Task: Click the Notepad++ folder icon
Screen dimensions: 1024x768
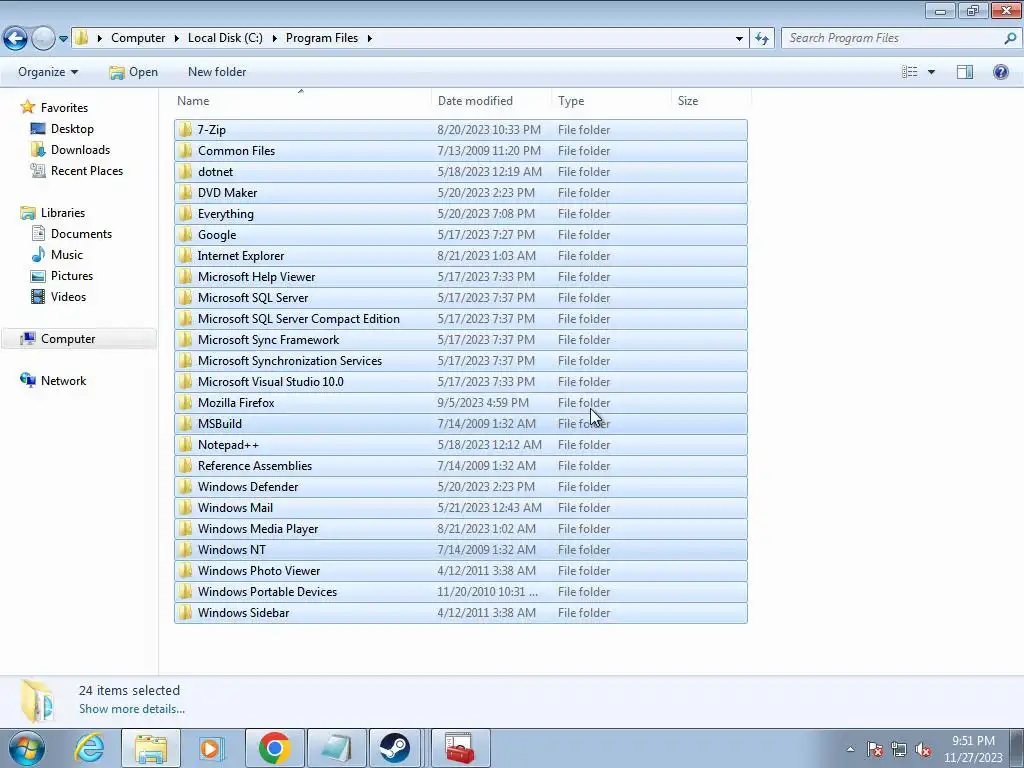Action: pyautogui.click(x=185, y=444)
